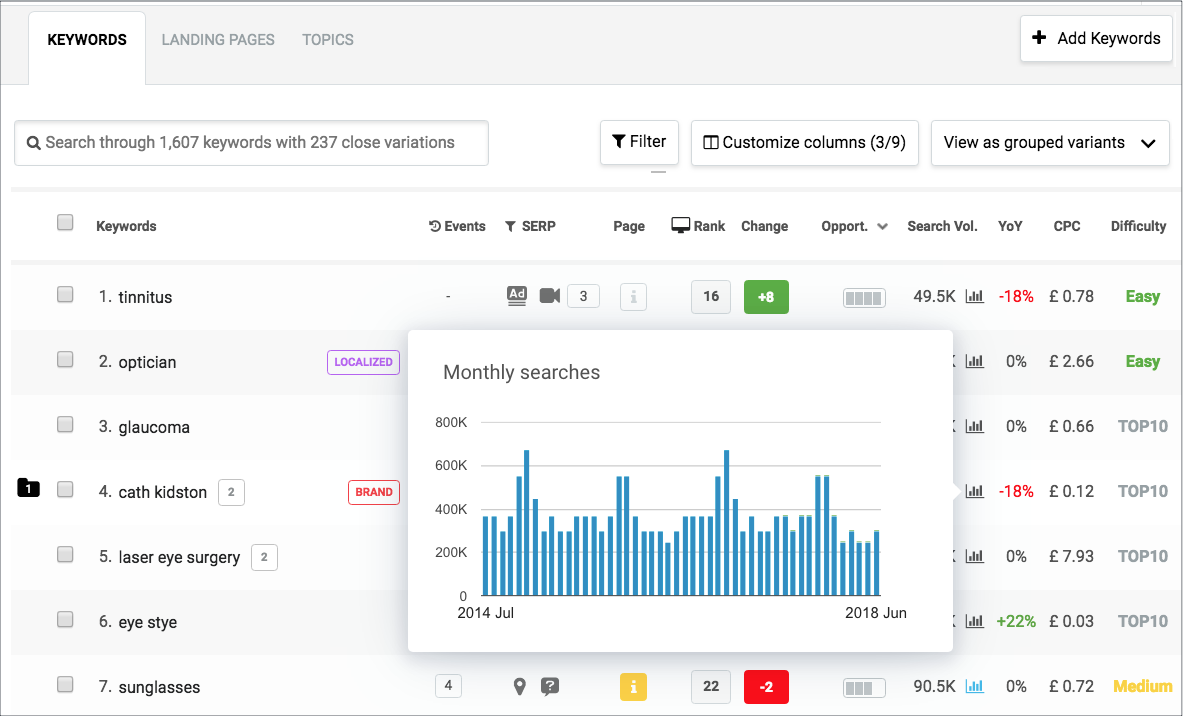Click the BRAND tag on cath kidston

(x=373, y=492)
